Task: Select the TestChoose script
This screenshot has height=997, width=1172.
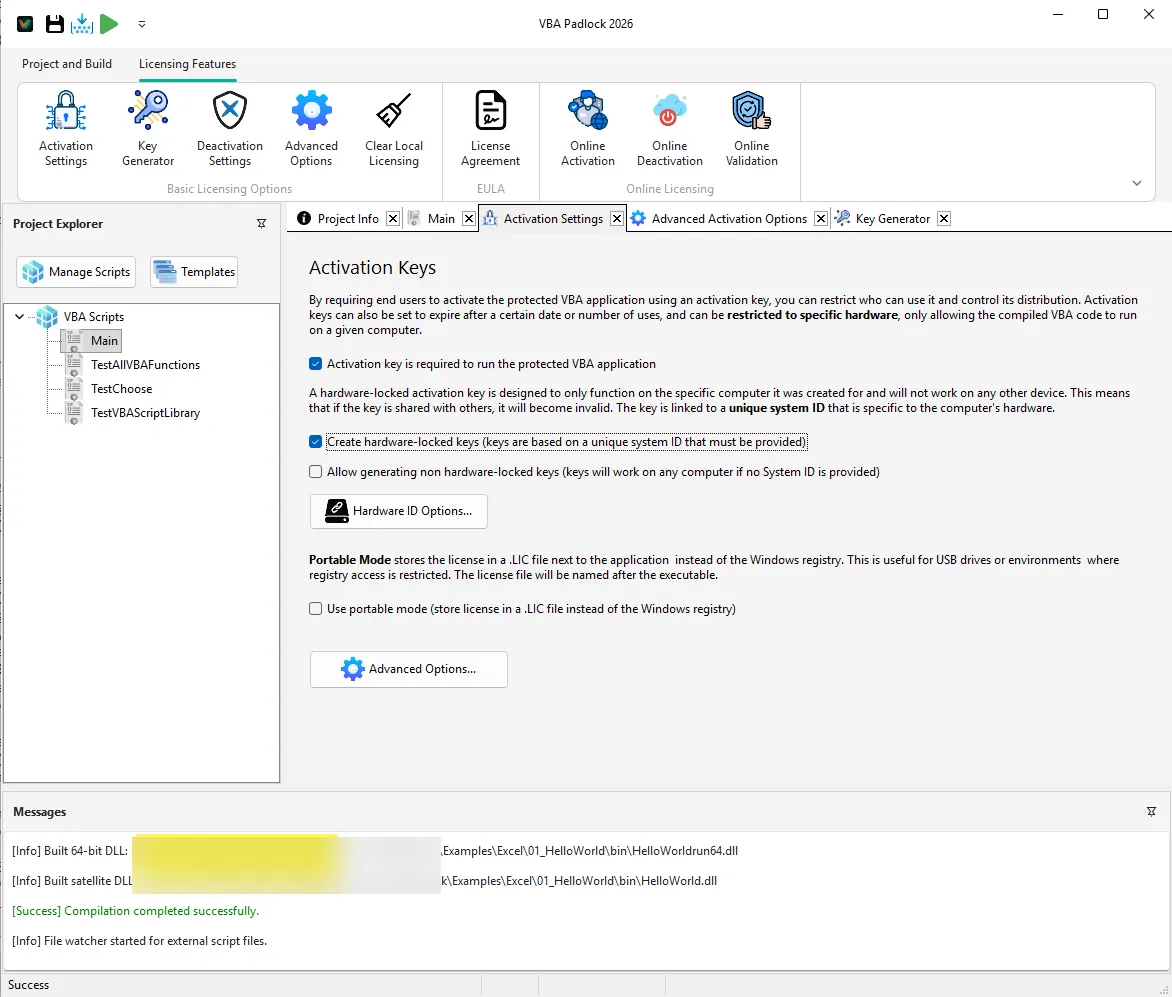Action: click(122, 388)
